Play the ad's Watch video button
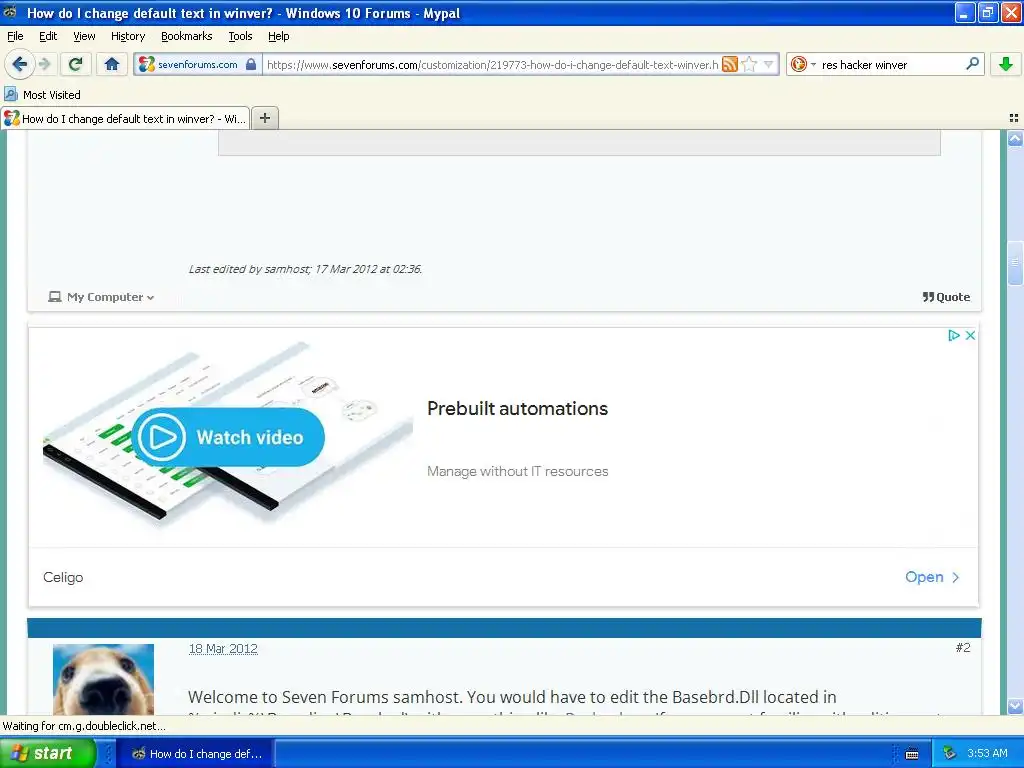1024x768 pixels. 228,437
